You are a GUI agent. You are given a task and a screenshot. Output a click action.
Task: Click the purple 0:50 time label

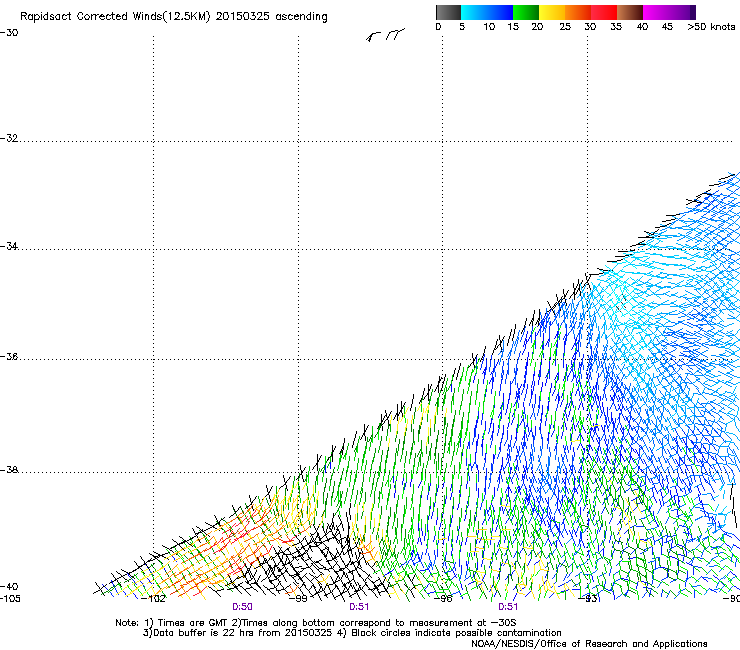242,607
